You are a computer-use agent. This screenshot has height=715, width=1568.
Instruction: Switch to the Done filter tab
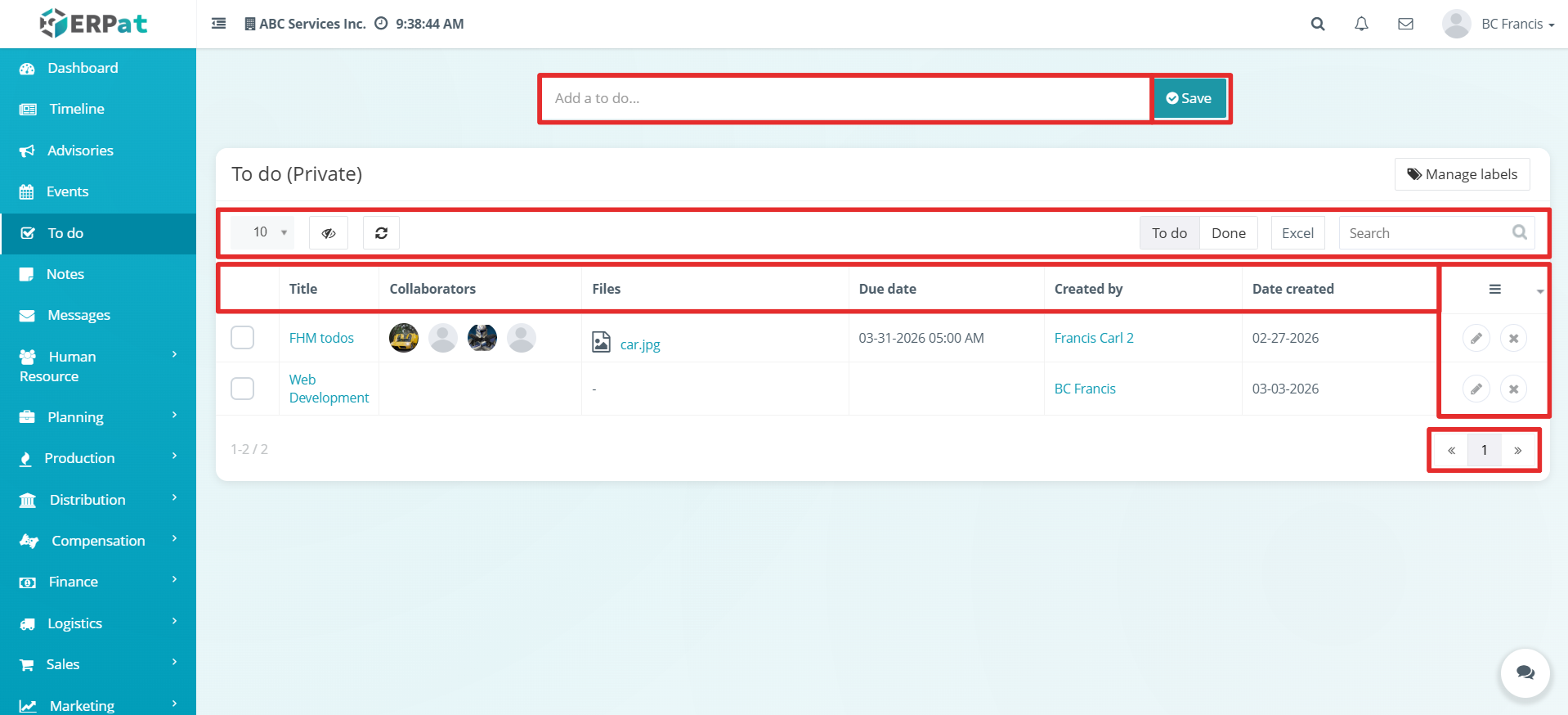coord(1228,233)
